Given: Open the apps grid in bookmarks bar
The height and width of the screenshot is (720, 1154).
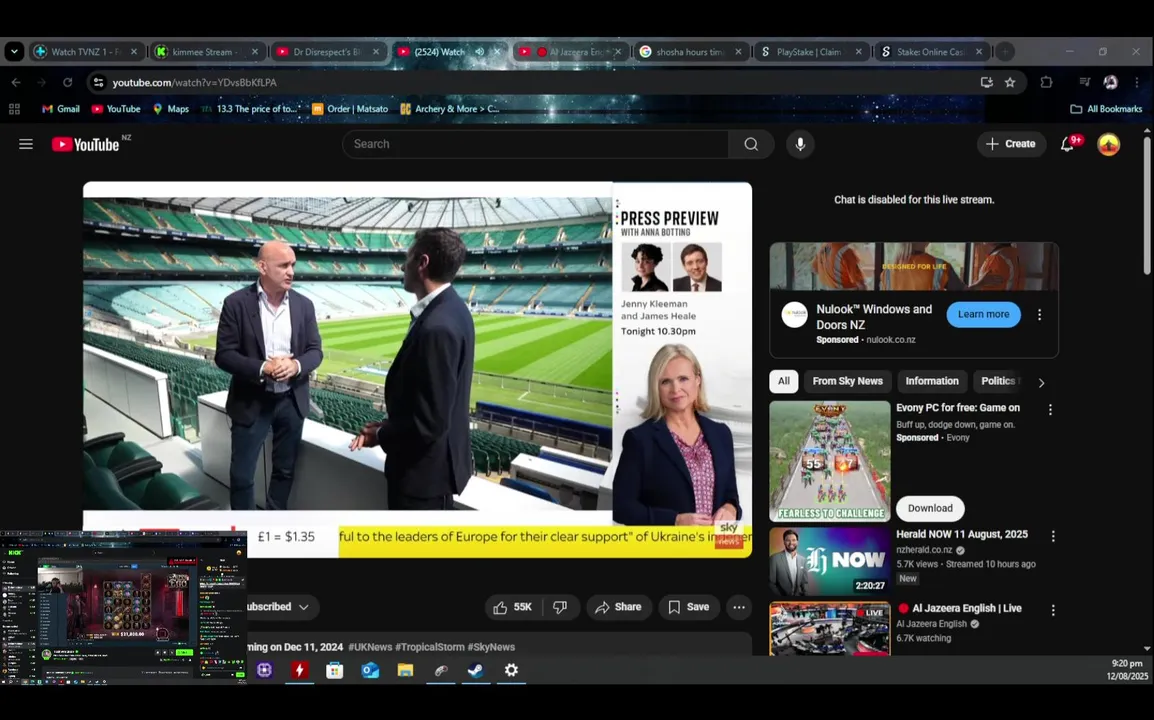Looking at the screenshot, I should (x=14, y=109).
